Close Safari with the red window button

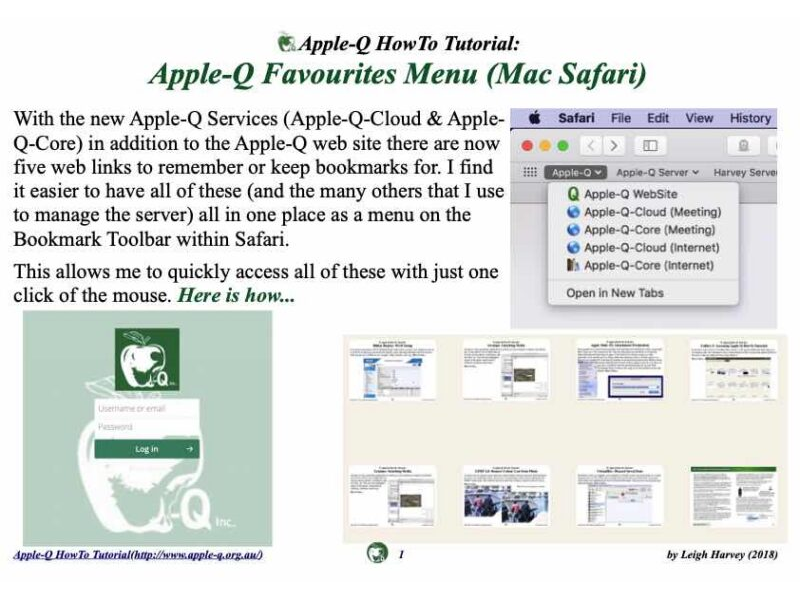pos(527,146)
